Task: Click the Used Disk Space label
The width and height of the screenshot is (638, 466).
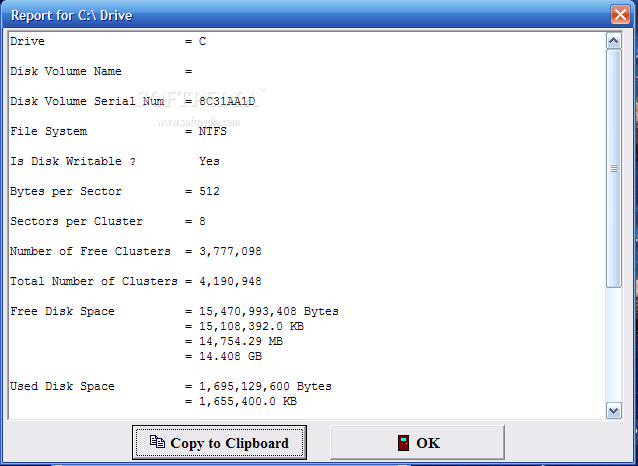Action: 62,387
